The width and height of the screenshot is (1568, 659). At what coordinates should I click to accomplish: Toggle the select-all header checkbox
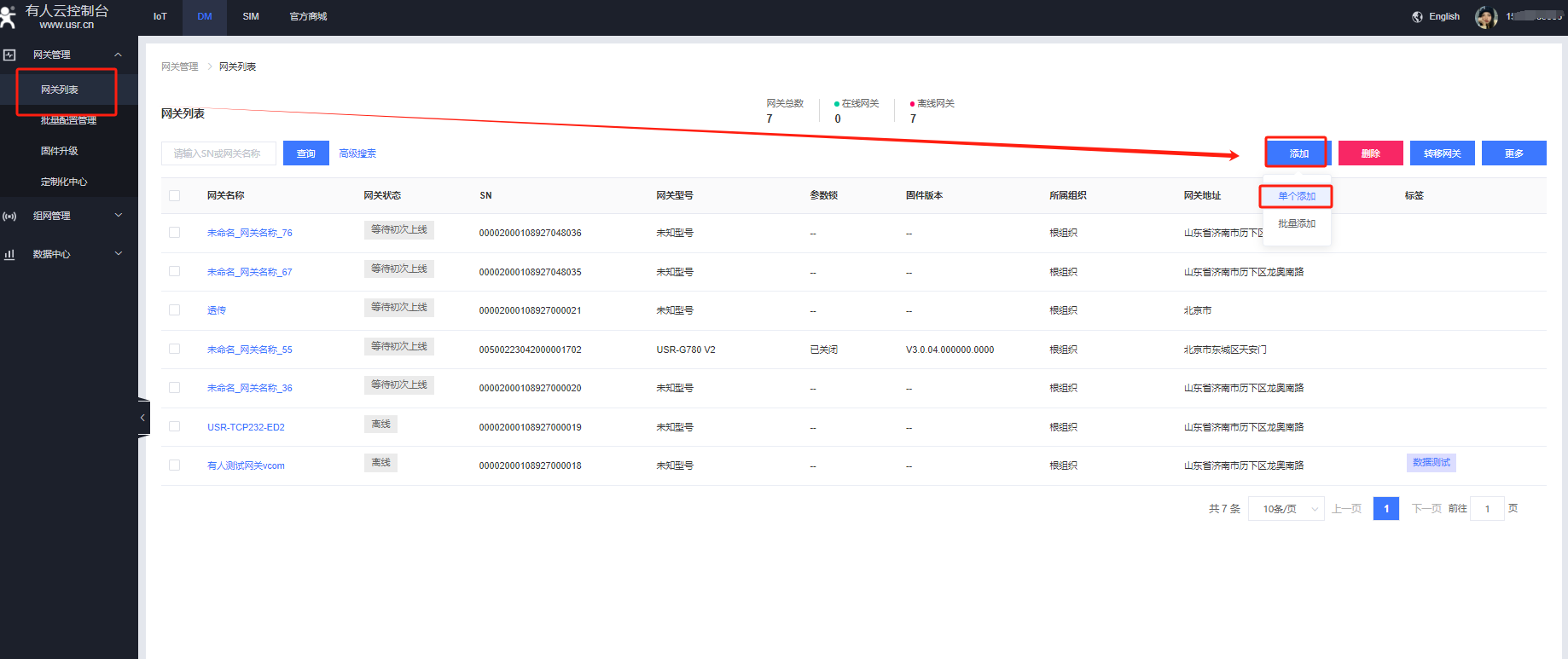(x=175, y=196)
